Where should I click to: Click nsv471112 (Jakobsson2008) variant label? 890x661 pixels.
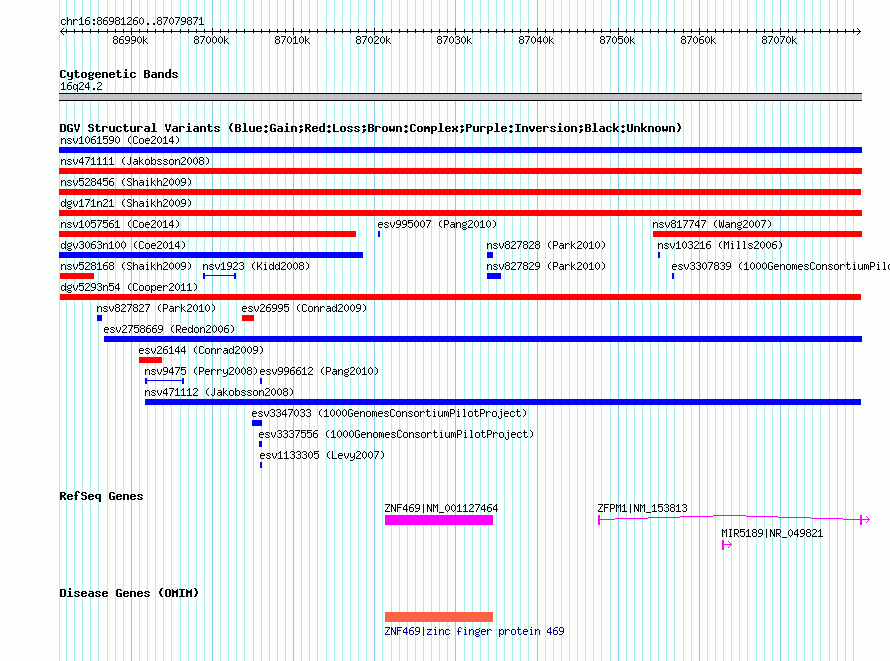click(219, 392)
